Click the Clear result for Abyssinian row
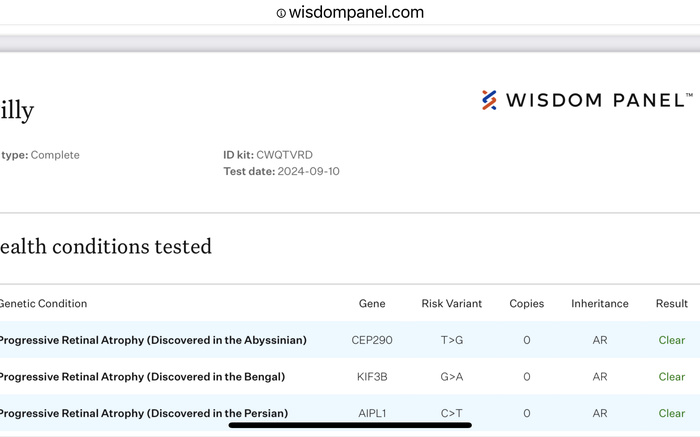The width and height of the screenshot is (700, 437). [672, 340]
